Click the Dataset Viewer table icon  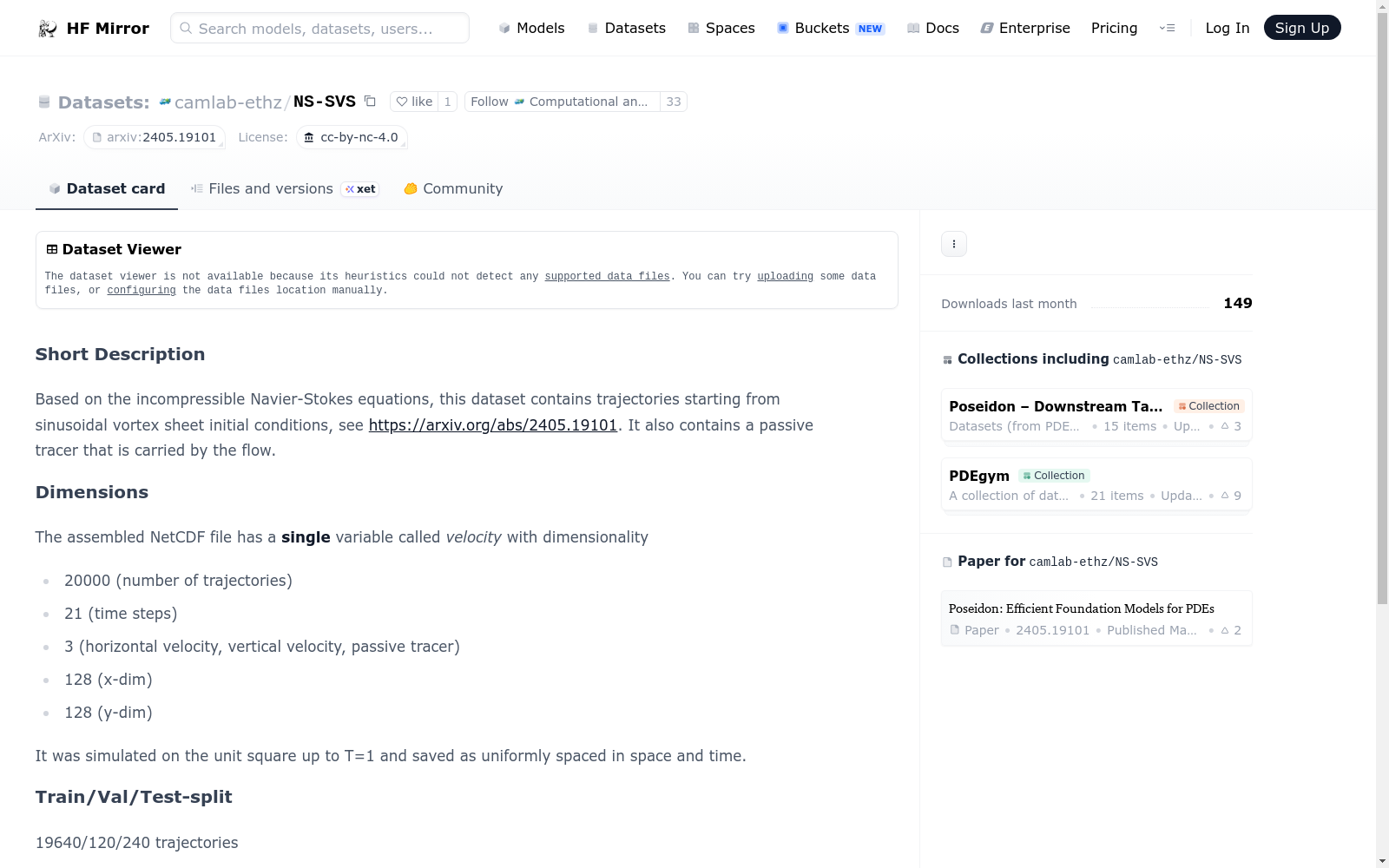click(x=52, y=250)
